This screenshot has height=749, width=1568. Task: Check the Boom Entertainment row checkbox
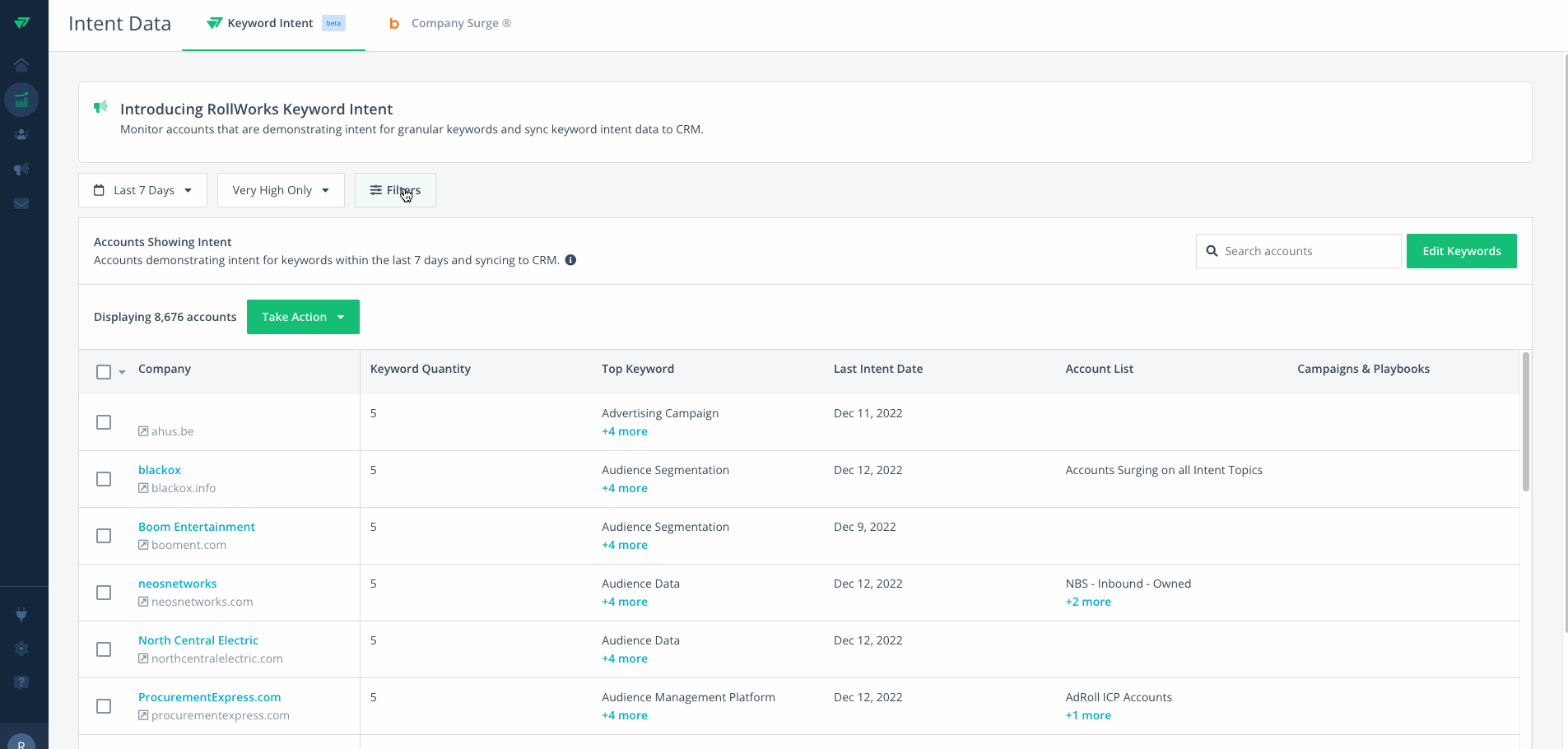[x=104, y=536]
